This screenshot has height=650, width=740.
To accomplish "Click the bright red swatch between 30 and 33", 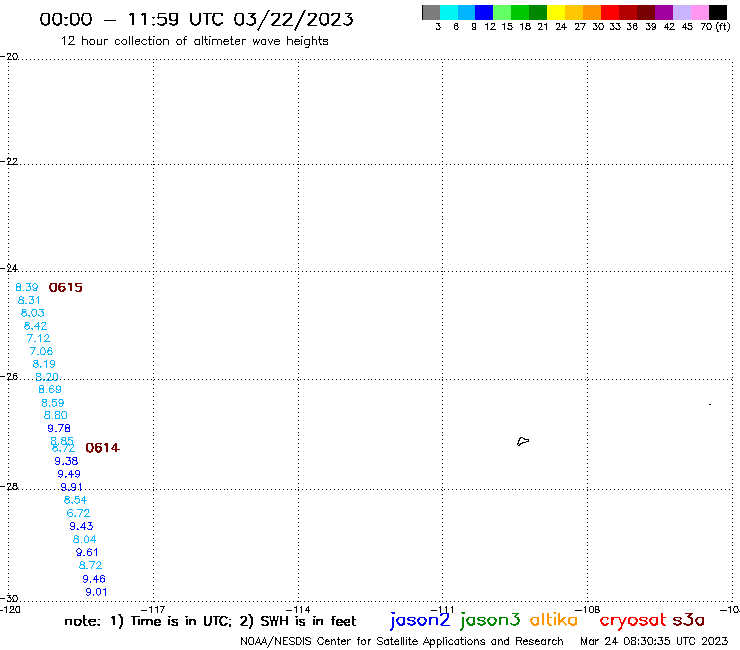I will point(610,12).
